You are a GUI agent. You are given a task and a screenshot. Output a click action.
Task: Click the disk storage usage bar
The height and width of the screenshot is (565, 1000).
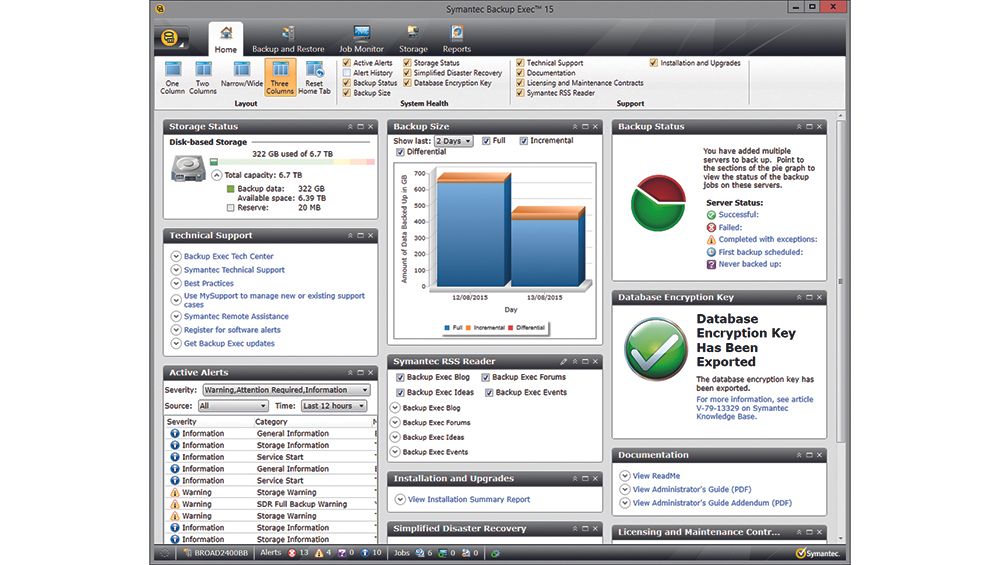click(292, 162)
